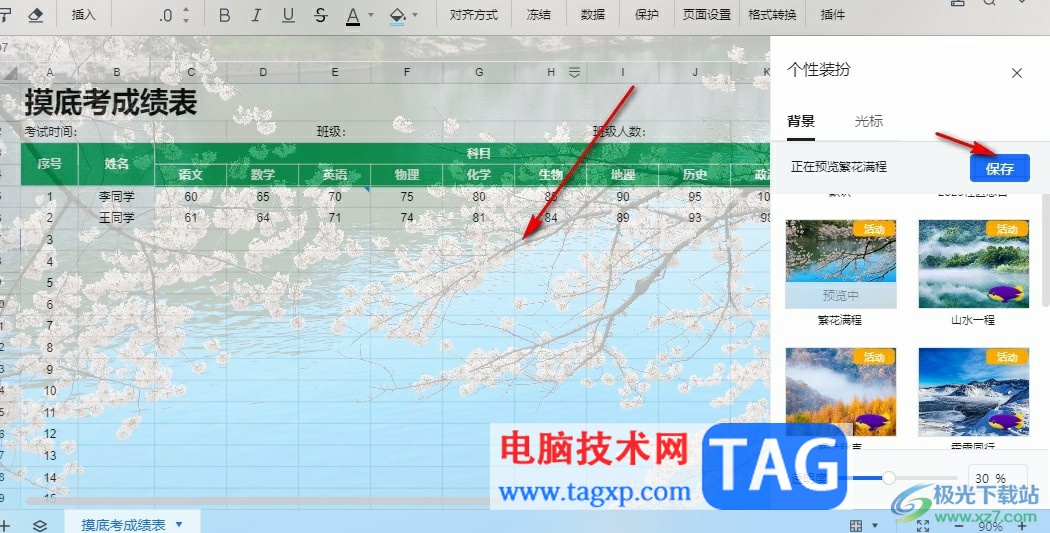Select 李同学's 语文 score 60
The image size is (1050, 533).
(x=191, y=197)
